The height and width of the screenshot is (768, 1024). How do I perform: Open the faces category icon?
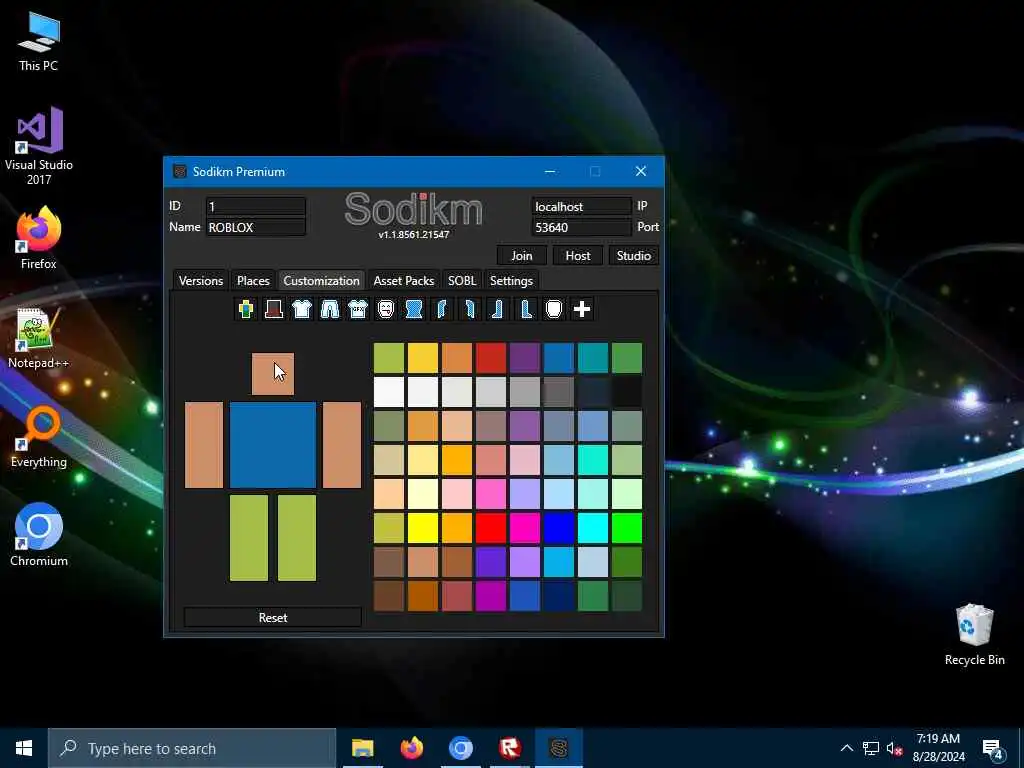pyautogui.click(x=386, y=309)
